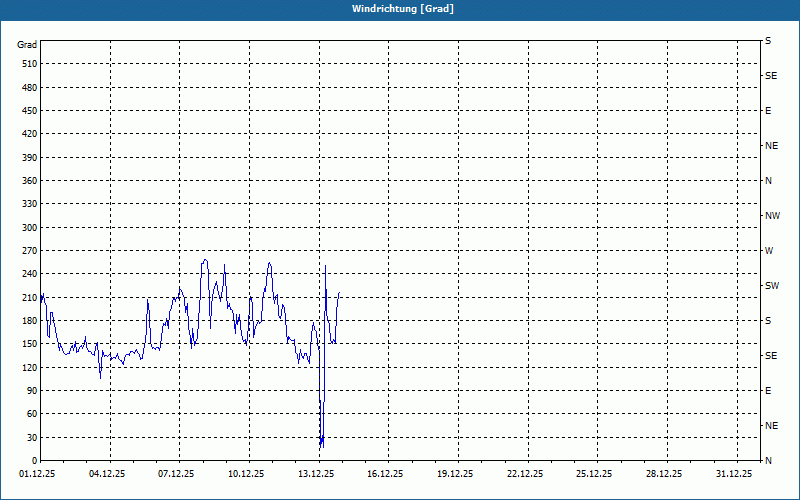This screenshot has width=800, height=500.
Task: Select the y-axis value "30"
Action: click(x=32, y=437)
